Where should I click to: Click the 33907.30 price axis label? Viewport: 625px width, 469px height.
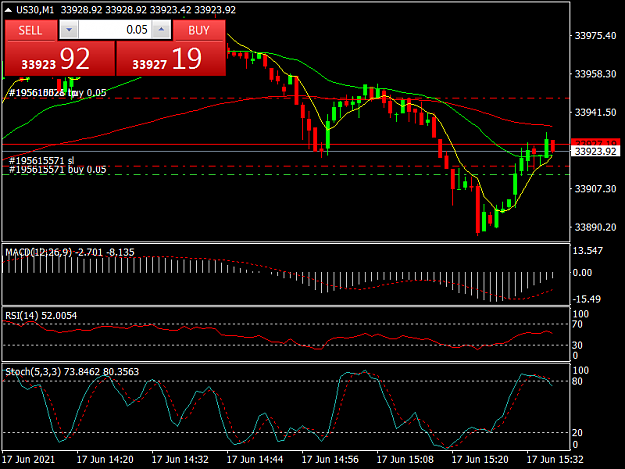596,189
